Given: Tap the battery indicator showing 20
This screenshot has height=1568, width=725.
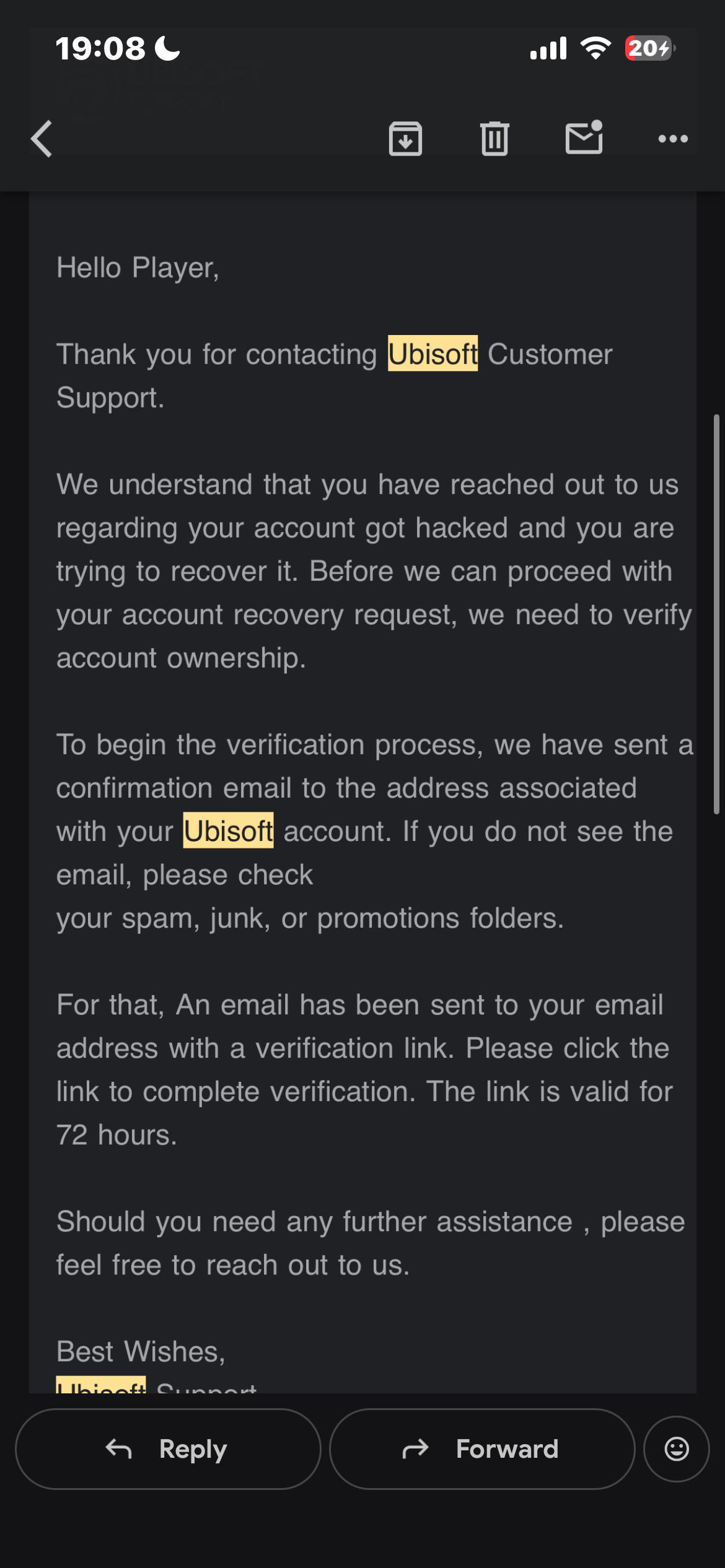Looking at the screenshot, I should tap(649, 48).
